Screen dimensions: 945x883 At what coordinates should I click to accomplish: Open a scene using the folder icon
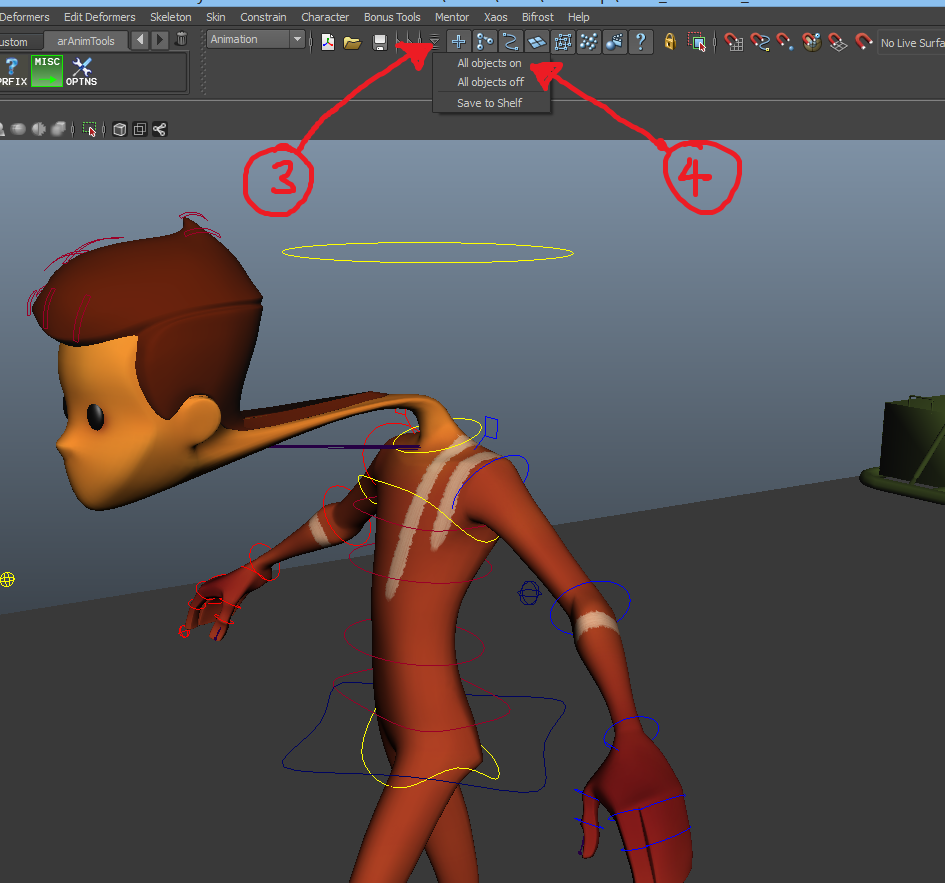point(352,42)
